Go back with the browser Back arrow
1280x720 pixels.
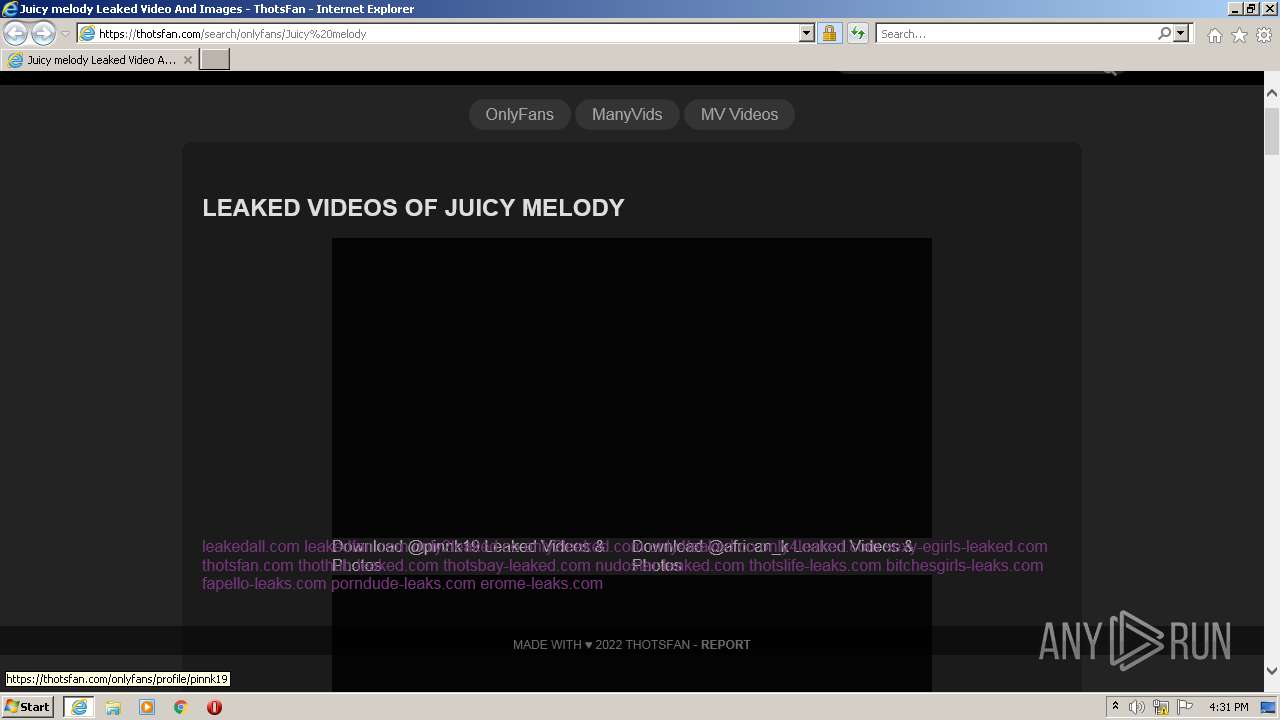pyautogui.click(x=16, y=34)
